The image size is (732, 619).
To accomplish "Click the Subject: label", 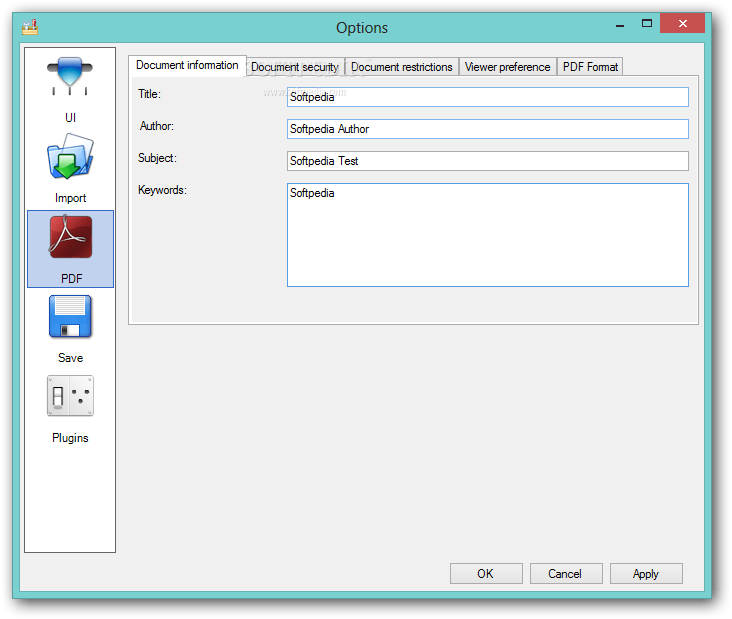I will pyautogui.click(x=157, y=158).
